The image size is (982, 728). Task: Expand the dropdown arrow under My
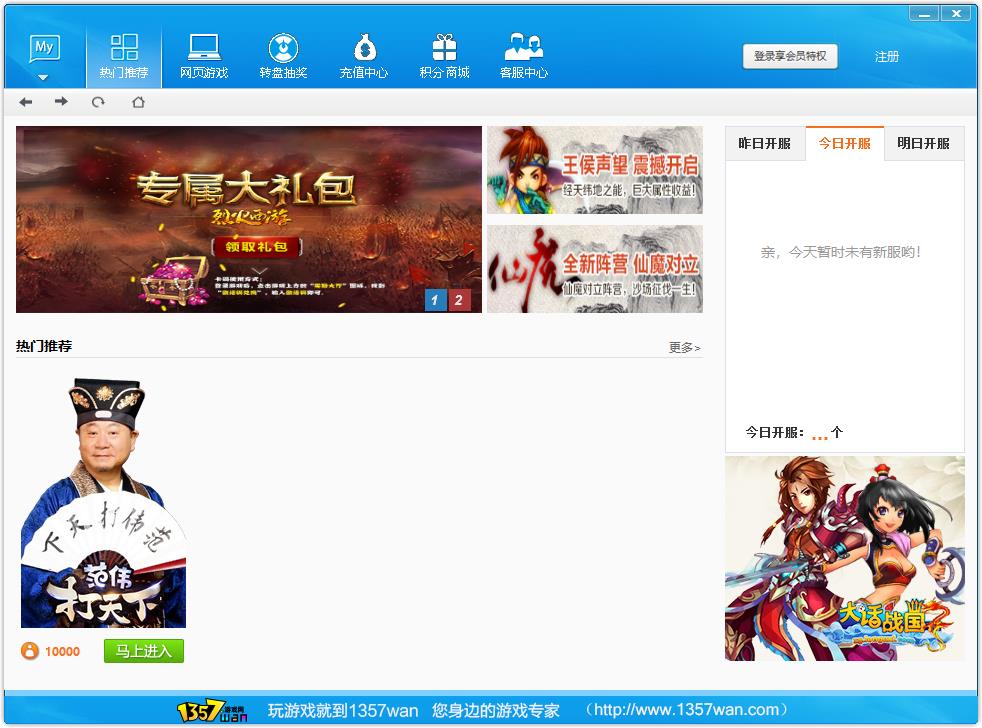(43, 78)
